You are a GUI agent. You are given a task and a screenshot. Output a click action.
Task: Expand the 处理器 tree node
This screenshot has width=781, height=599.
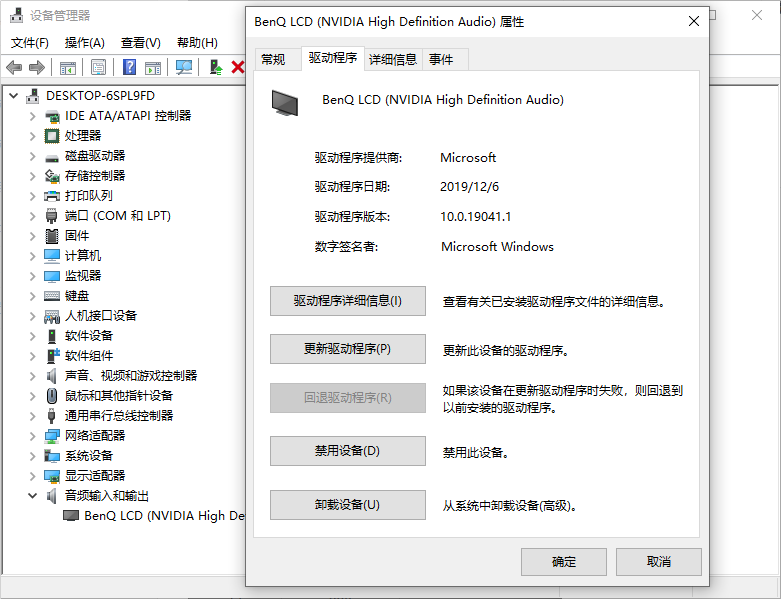coord(32,136)
